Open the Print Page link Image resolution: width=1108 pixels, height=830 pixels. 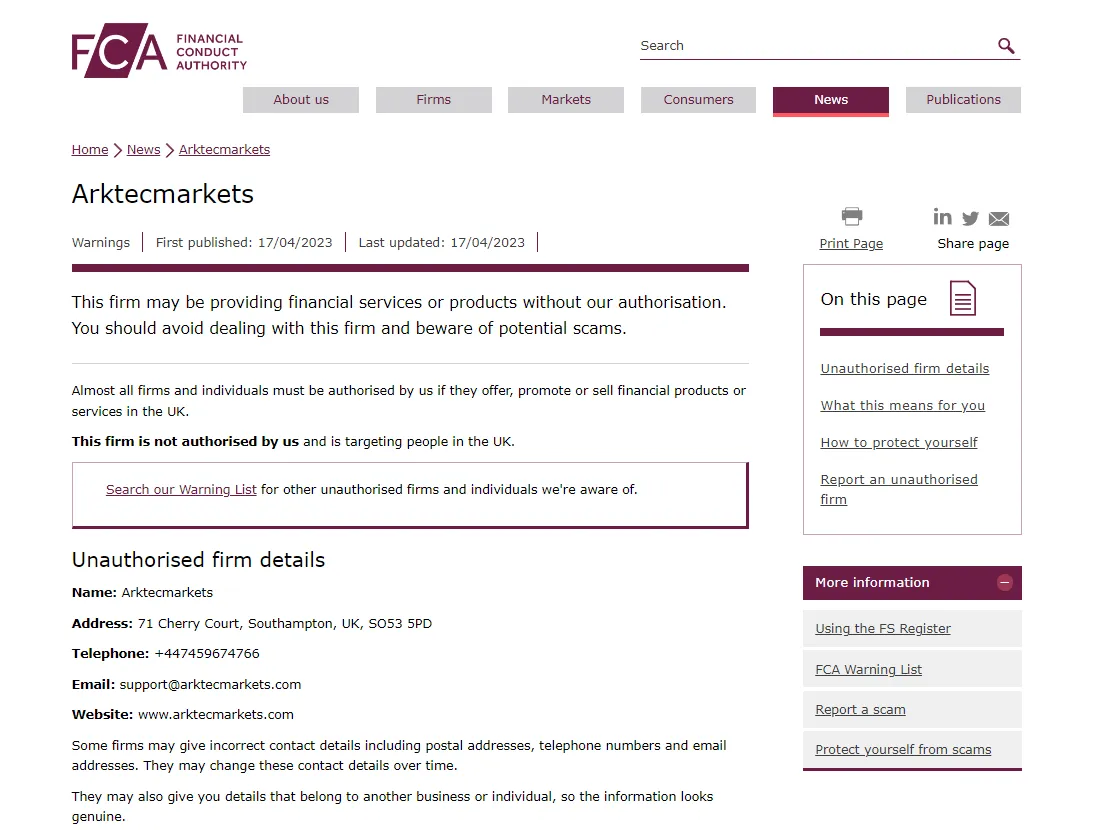(851, 244)
